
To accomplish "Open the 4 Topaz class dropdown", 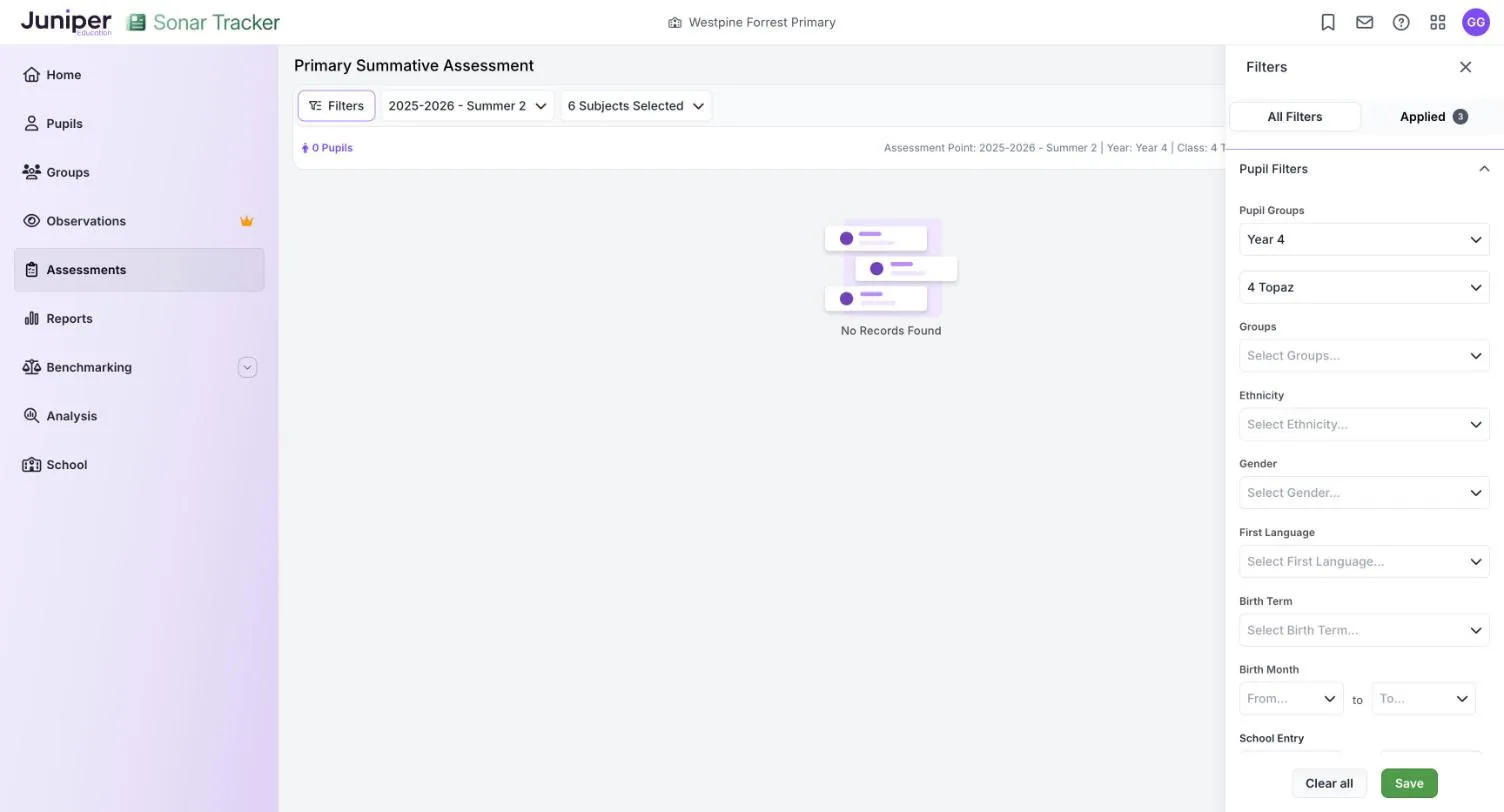I will point(1364,288).
